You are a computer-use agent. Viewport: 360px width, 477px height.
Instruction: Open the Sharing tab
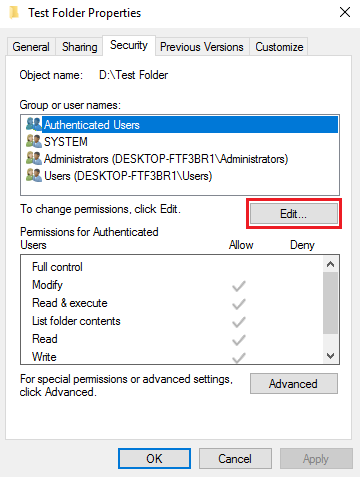pyautogui.click(x=79, y=47)
